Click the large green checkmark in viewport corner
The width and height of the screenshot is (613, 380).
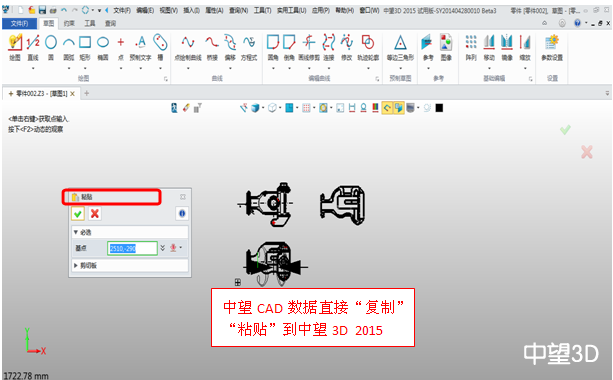(x=565, y=129)
